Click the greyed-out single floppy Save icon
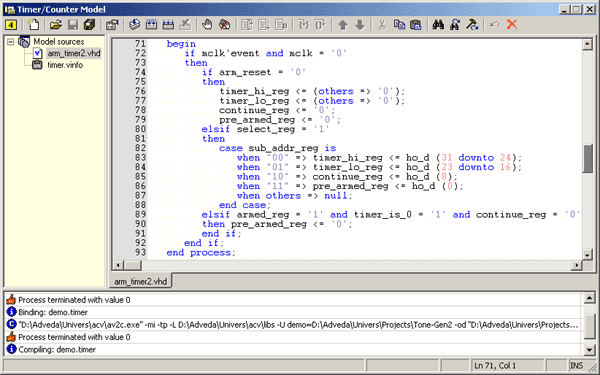 (x=73, y=25)
